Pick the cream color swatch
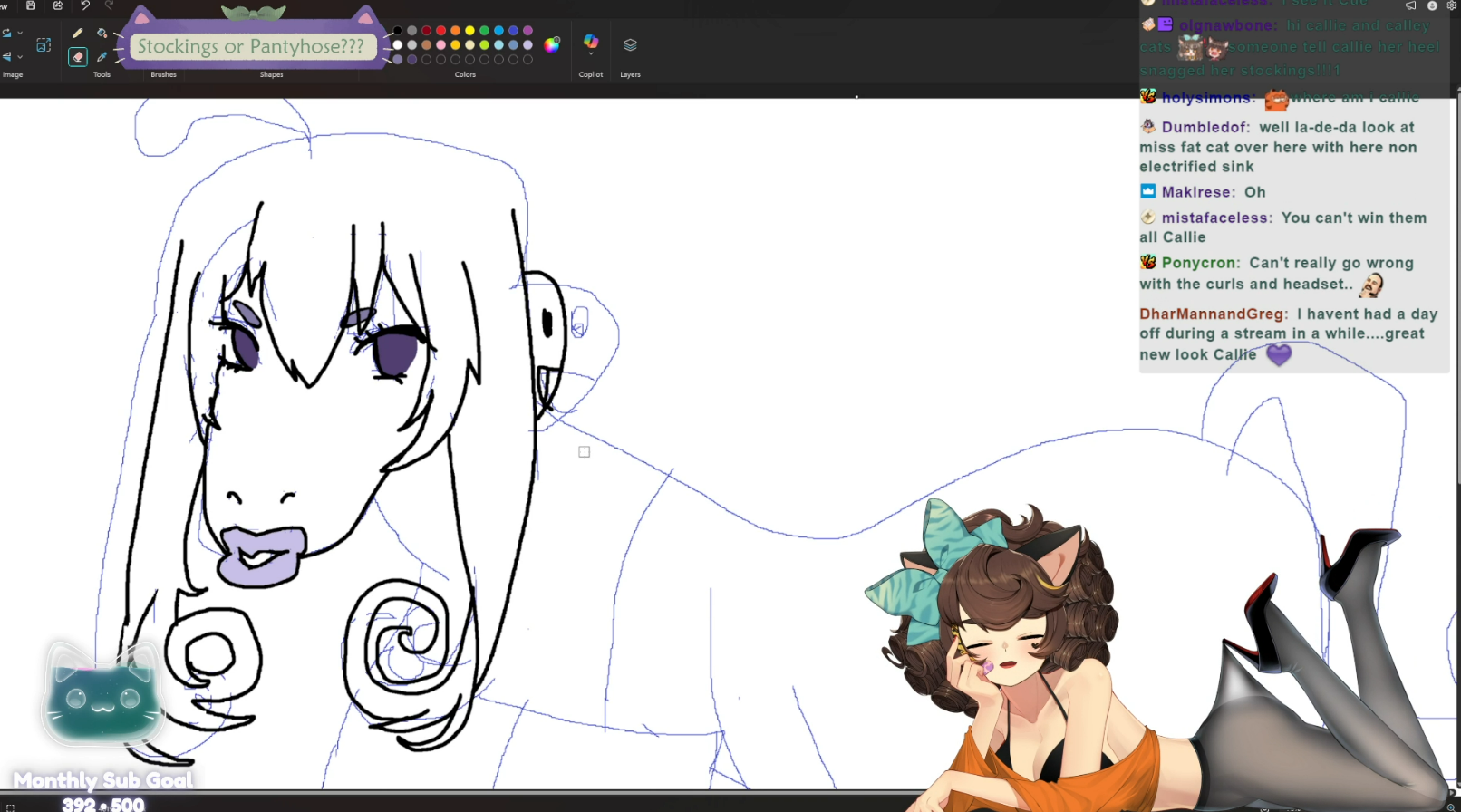The width and height of the screenshot is (1461, 812). [470, 45]
